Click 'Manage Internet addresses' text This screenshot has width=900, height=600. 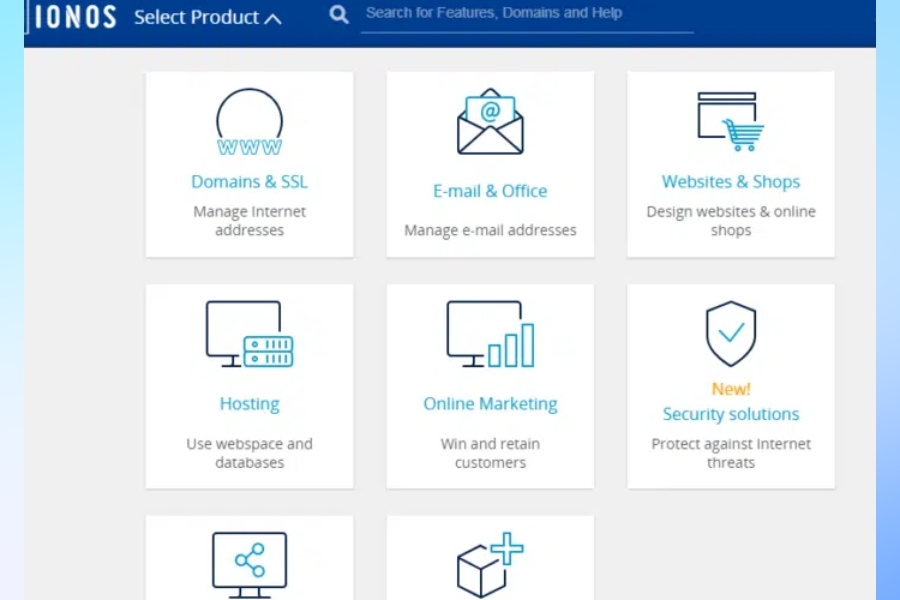(250, 220)
